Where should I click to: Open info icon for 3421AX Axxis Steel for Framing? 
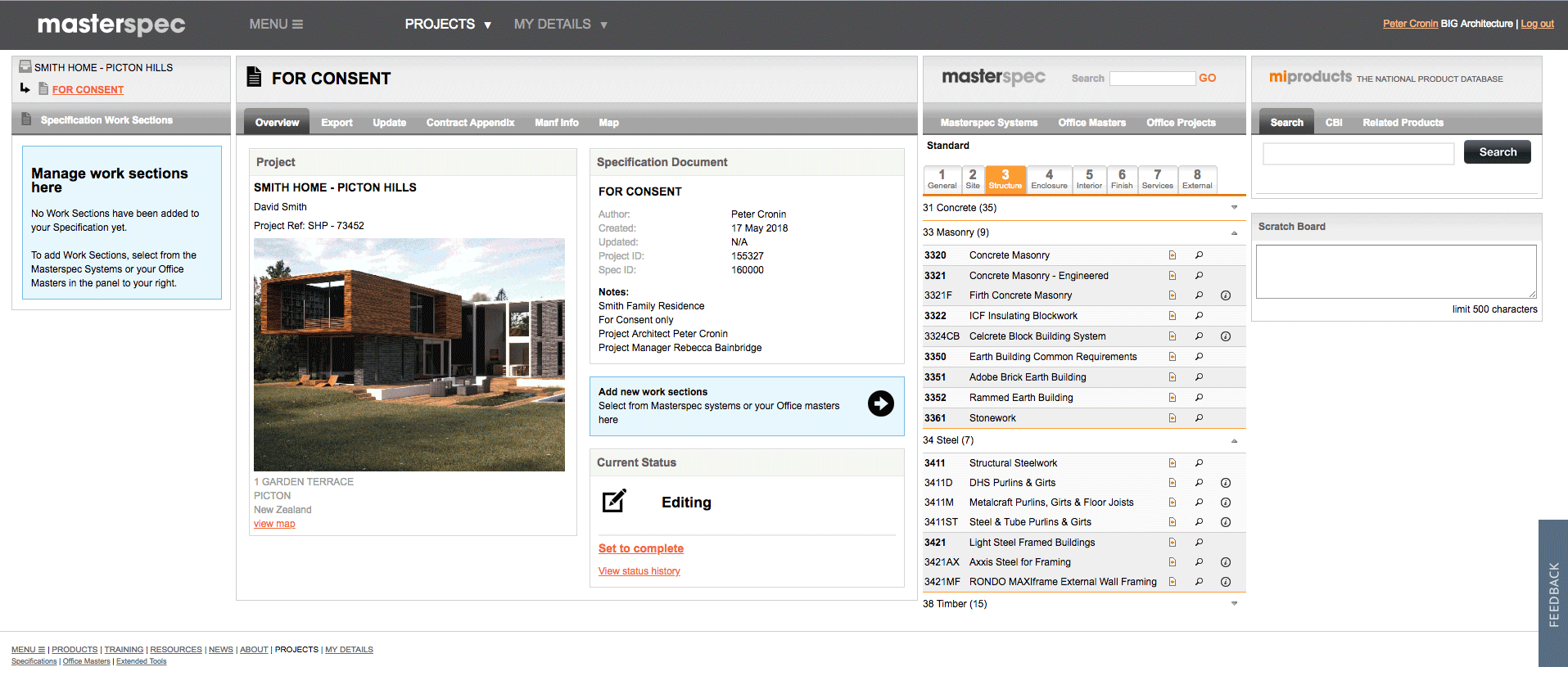[x=1225, y=562]
